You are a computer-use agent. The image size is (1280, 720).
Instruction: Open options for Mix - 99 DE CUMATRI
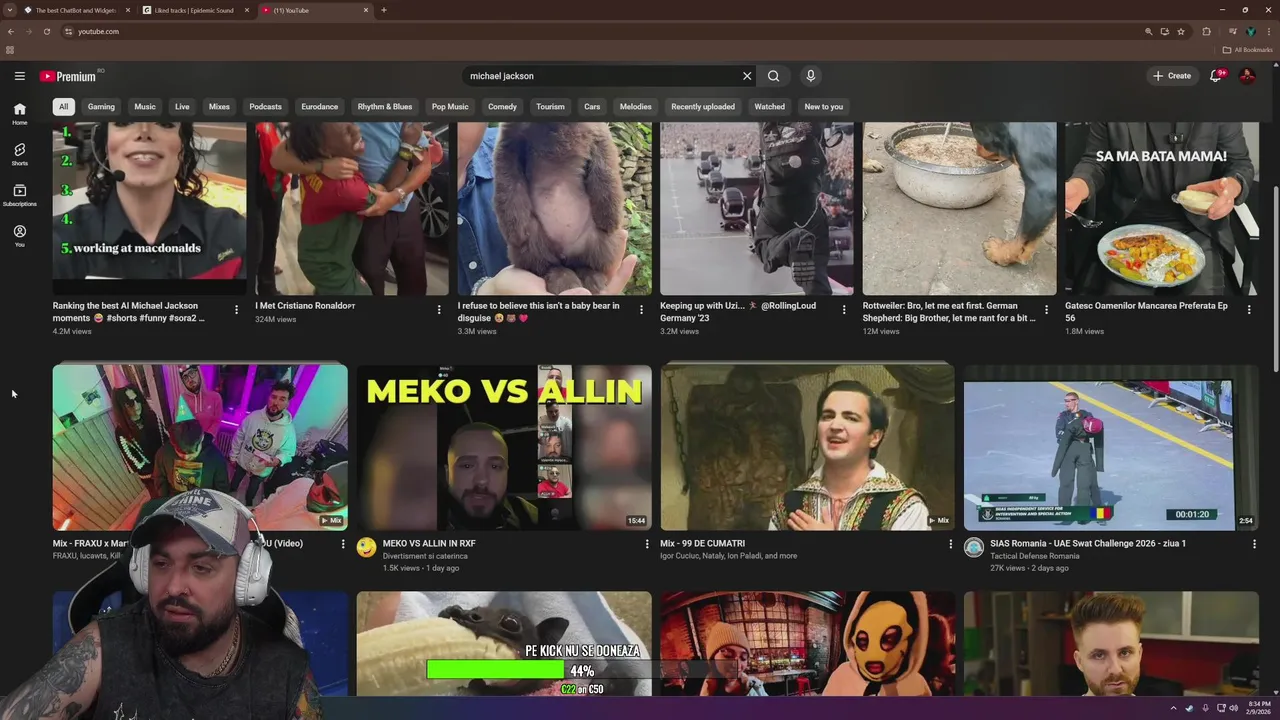(950, 544)
